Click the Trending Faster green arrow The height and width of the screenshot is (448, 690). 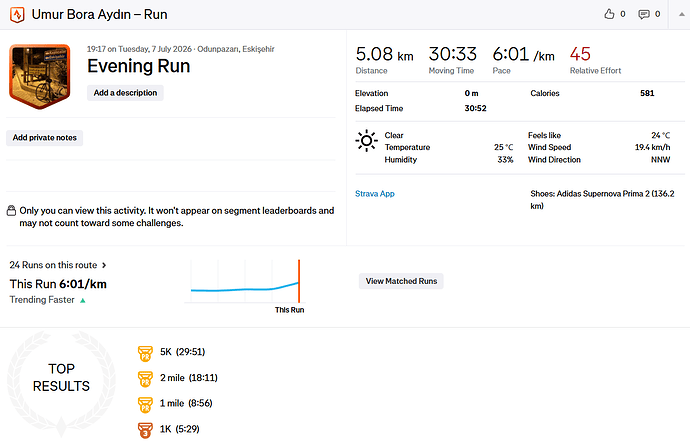[83, 301]
